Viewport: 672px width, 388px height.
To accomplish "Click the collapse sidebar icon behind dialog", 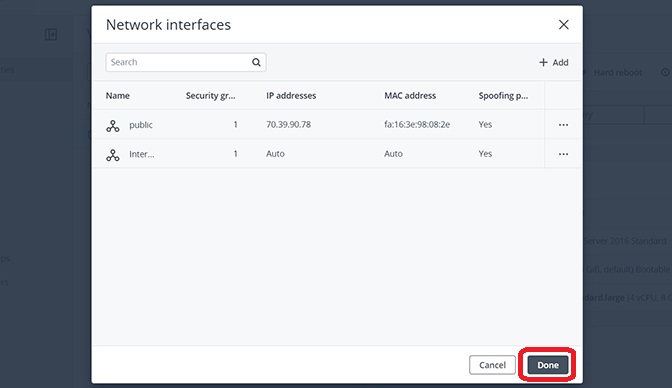I will [x=51, y=34].
